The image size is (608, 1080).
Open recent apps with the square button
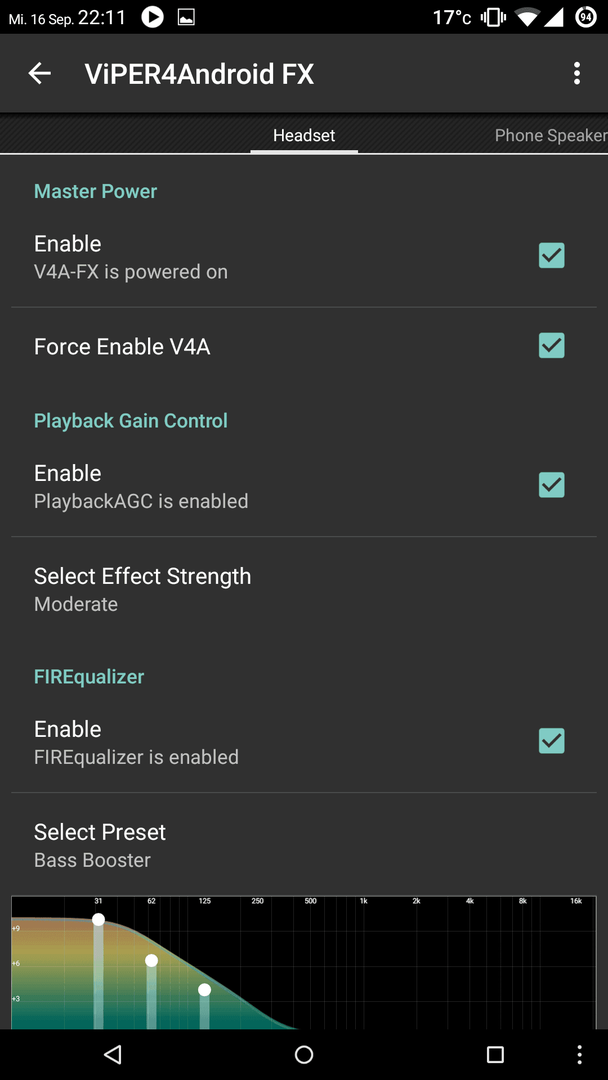(x=495, y=1054)
